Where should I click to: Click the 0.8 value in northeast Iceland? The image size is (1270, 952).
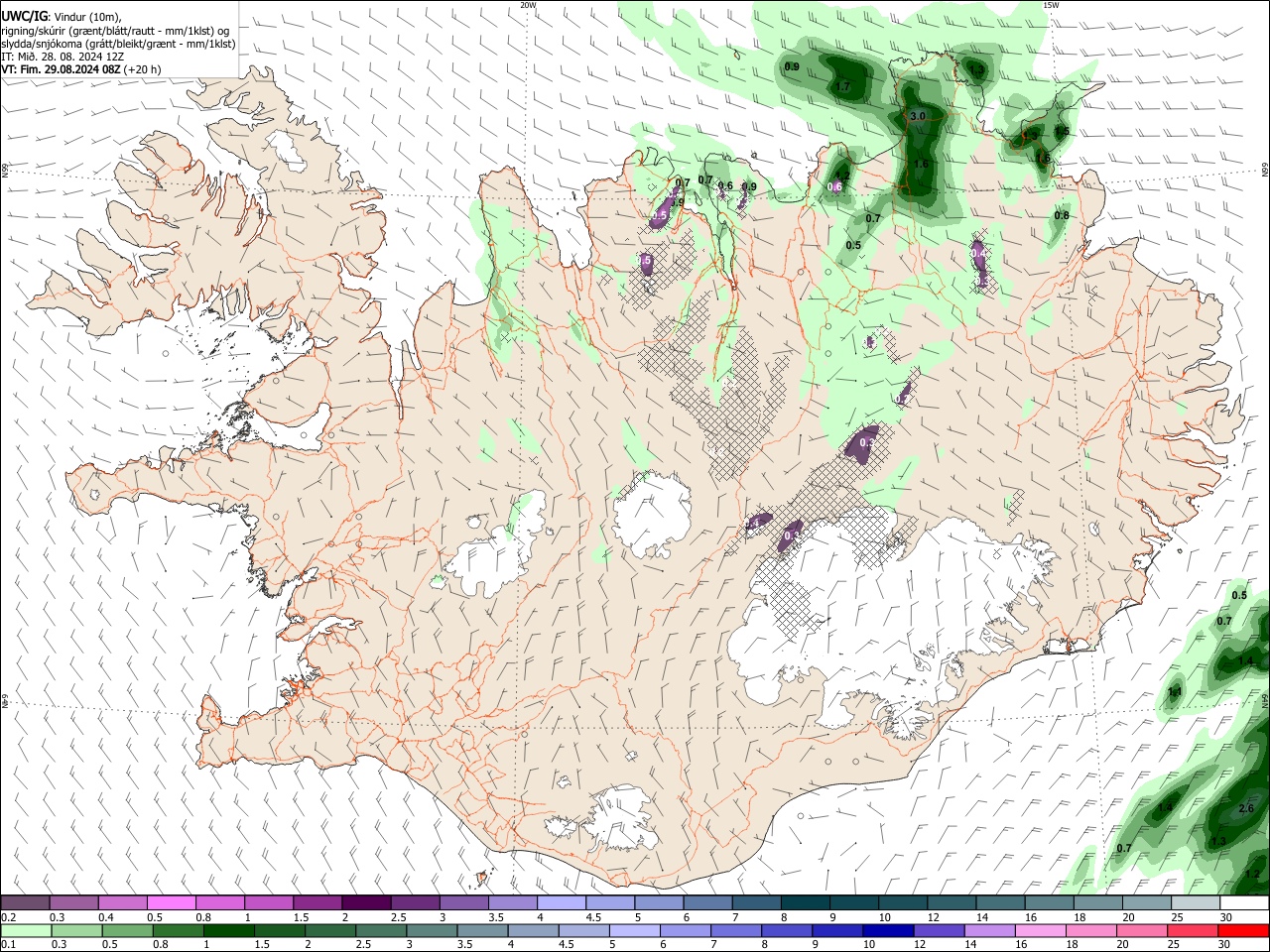coord(1062,215)
